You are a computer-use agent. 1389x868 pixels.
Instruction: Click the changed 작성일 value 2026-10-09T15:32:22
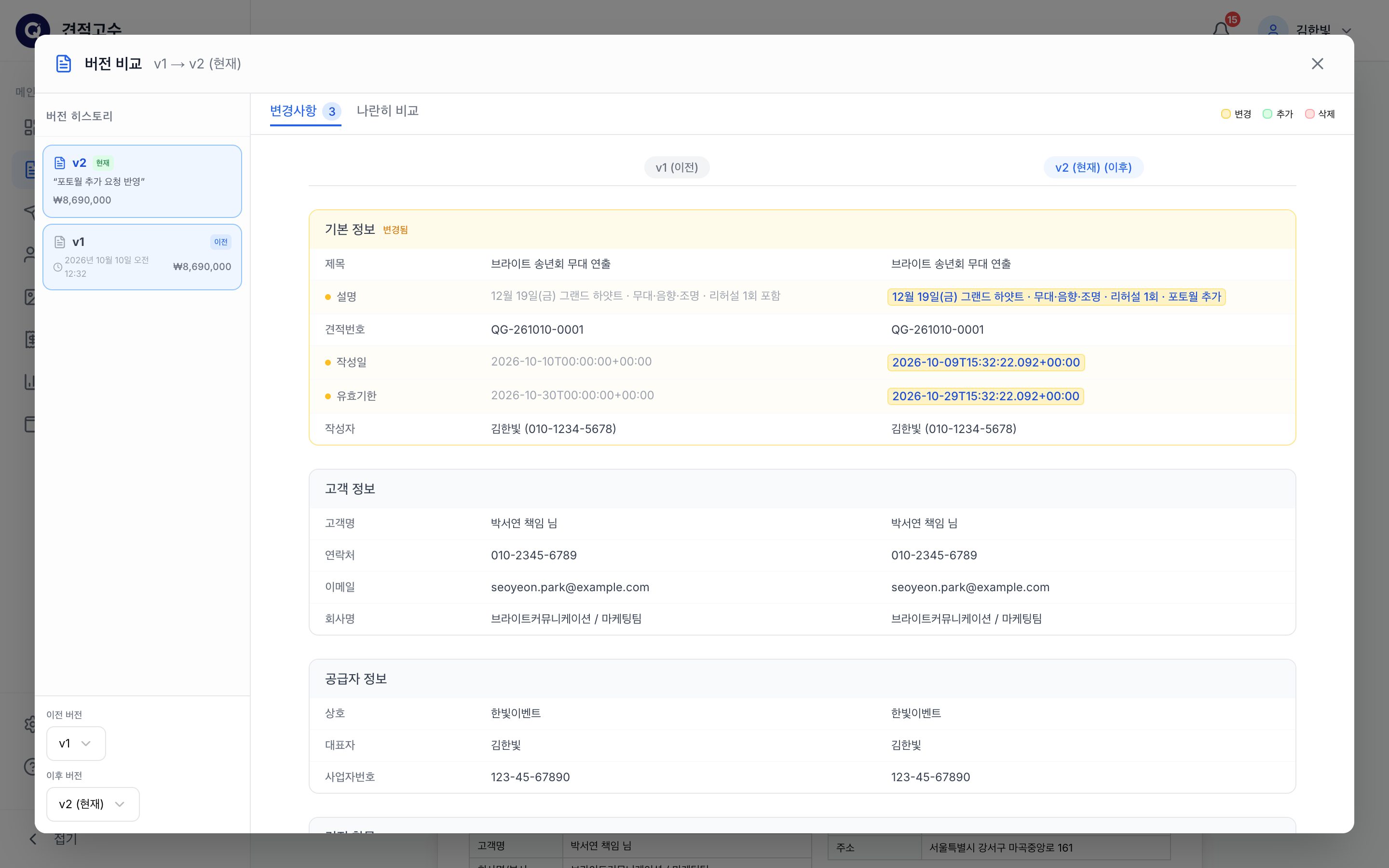click(x=986, y=363)
